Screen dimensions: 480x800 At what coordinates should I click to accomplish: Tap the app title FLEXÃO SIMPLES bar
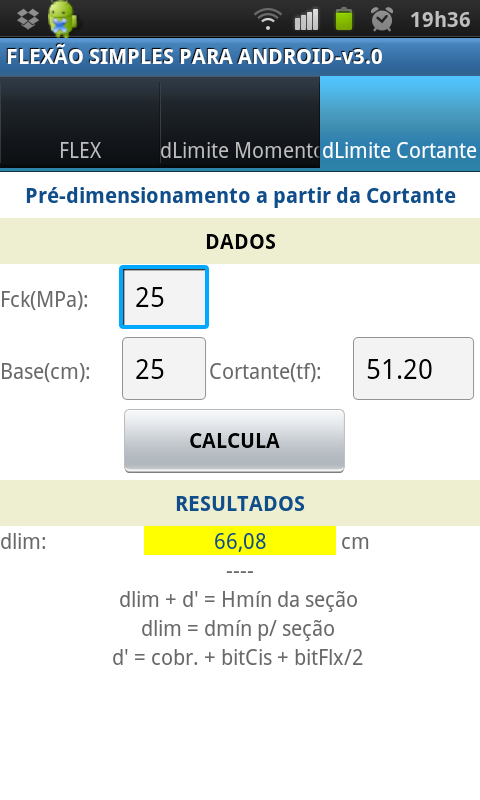[x=240, y=57]
